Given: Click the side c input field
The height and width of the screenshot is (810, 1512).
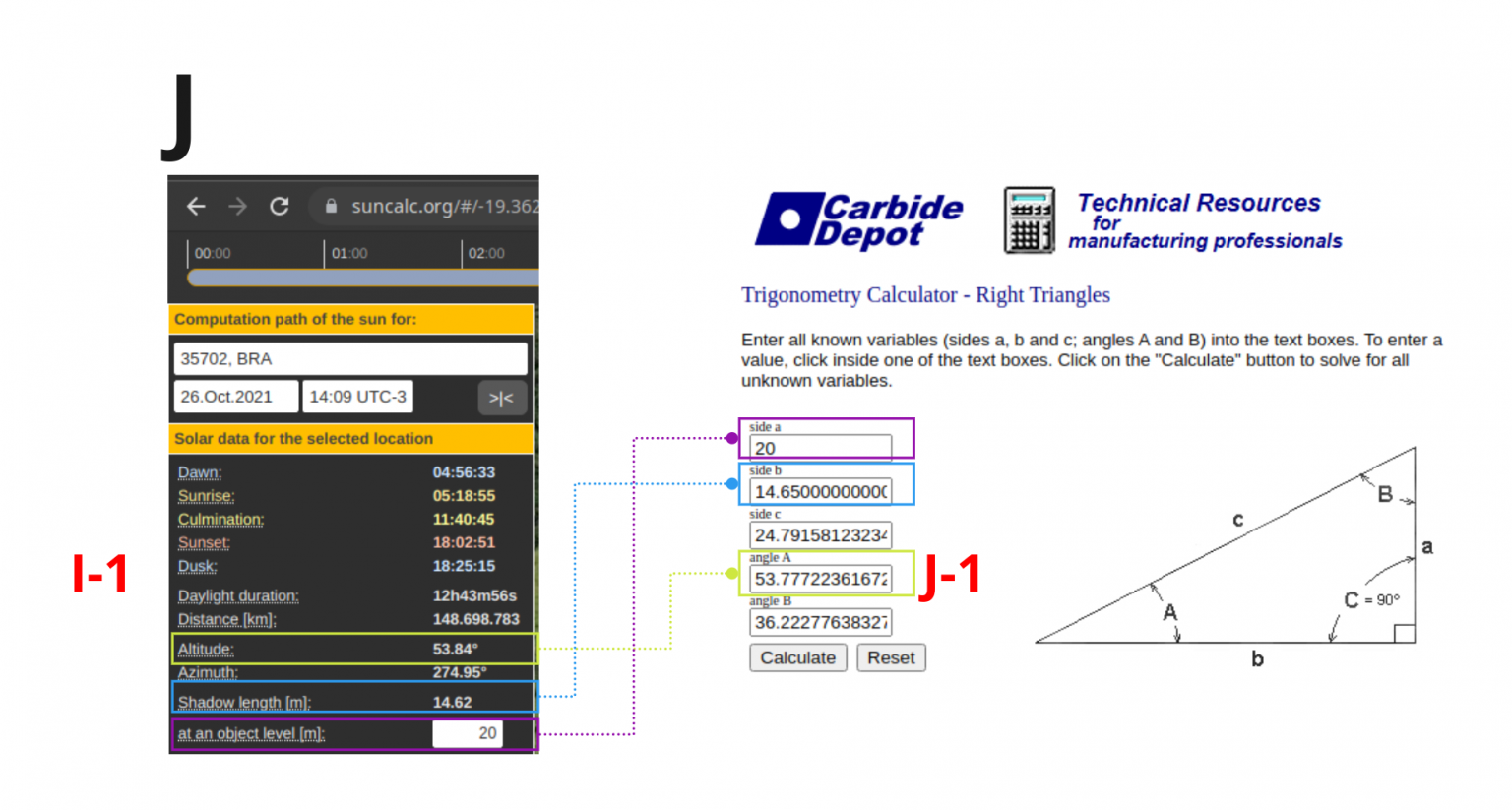Looking at the screenshot, I should click(x=820, y=534).
